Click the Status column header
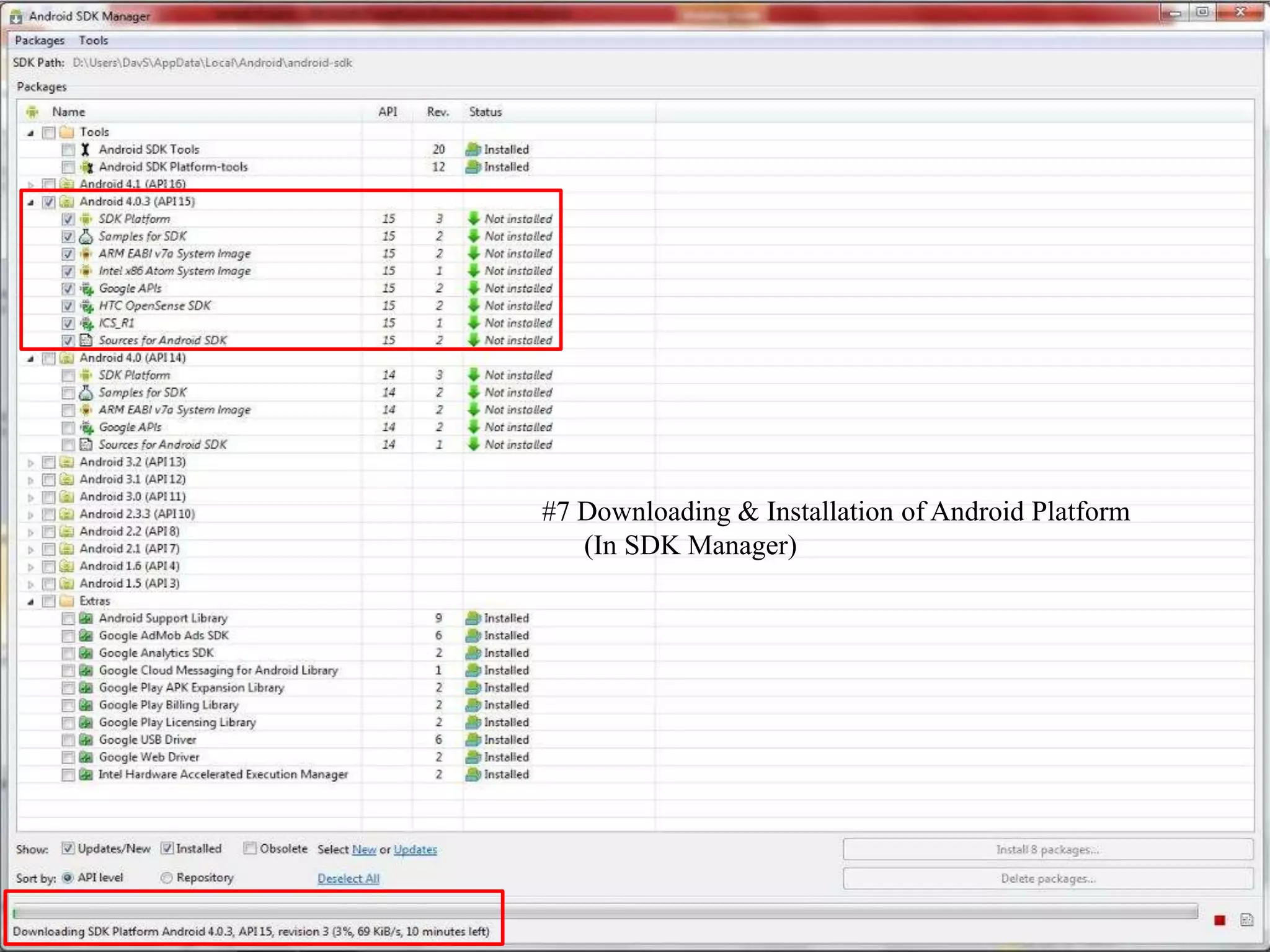1270x952 pixels. [559, 112]
